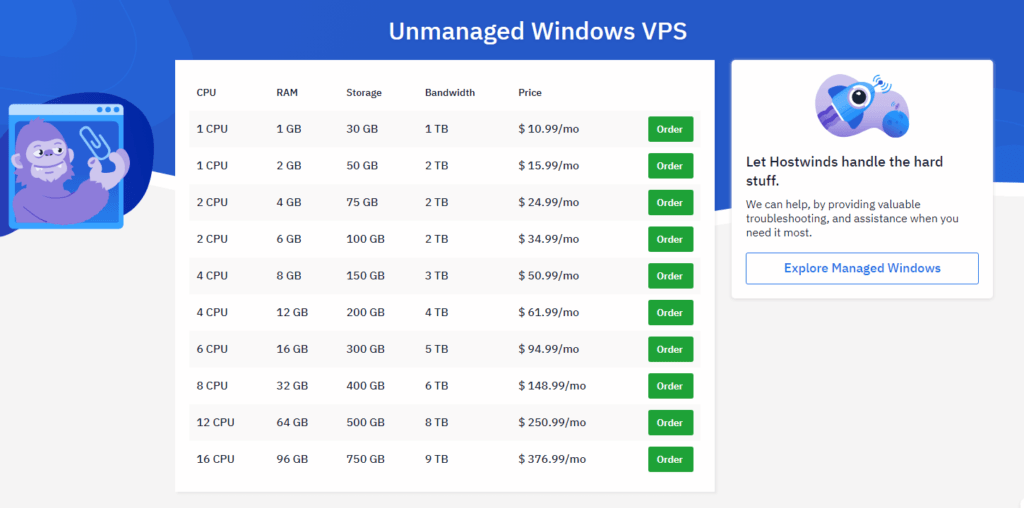Click the 9 TB bandwidth cell
This screenshot has width=1024, height=508.
(436, 459)
